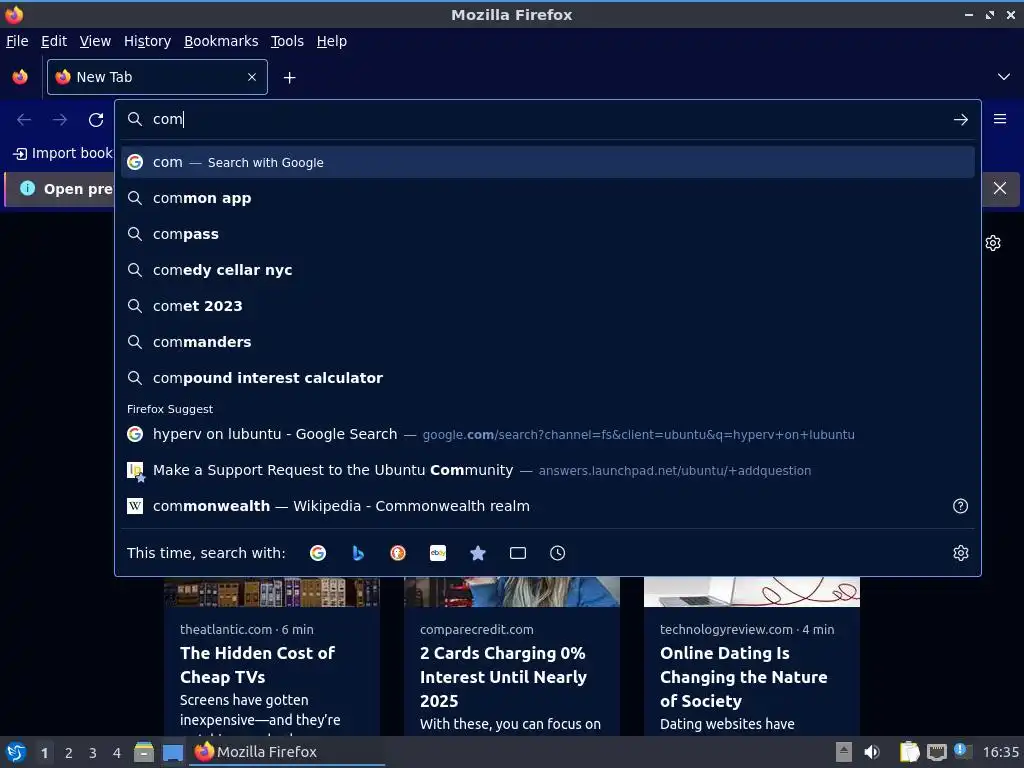The width and height of the screenshot is (1024, 768).
Task: Click the help icon on commonwealth suggestion
Action: [x=961, y=506]
